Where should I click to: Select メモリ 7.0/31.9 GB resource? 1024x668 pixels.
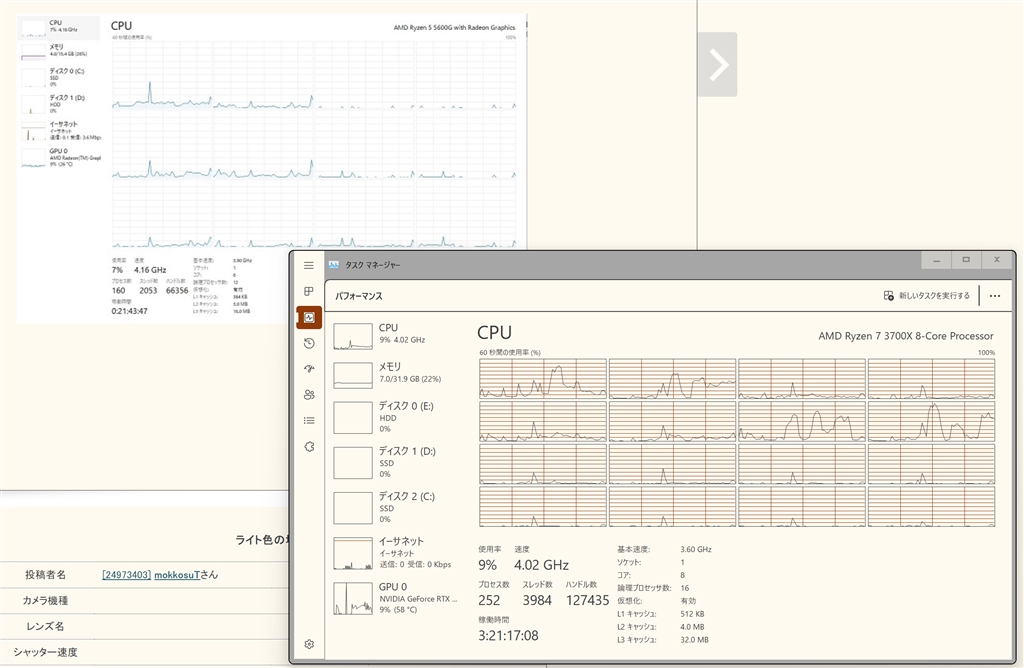point(398,373)
